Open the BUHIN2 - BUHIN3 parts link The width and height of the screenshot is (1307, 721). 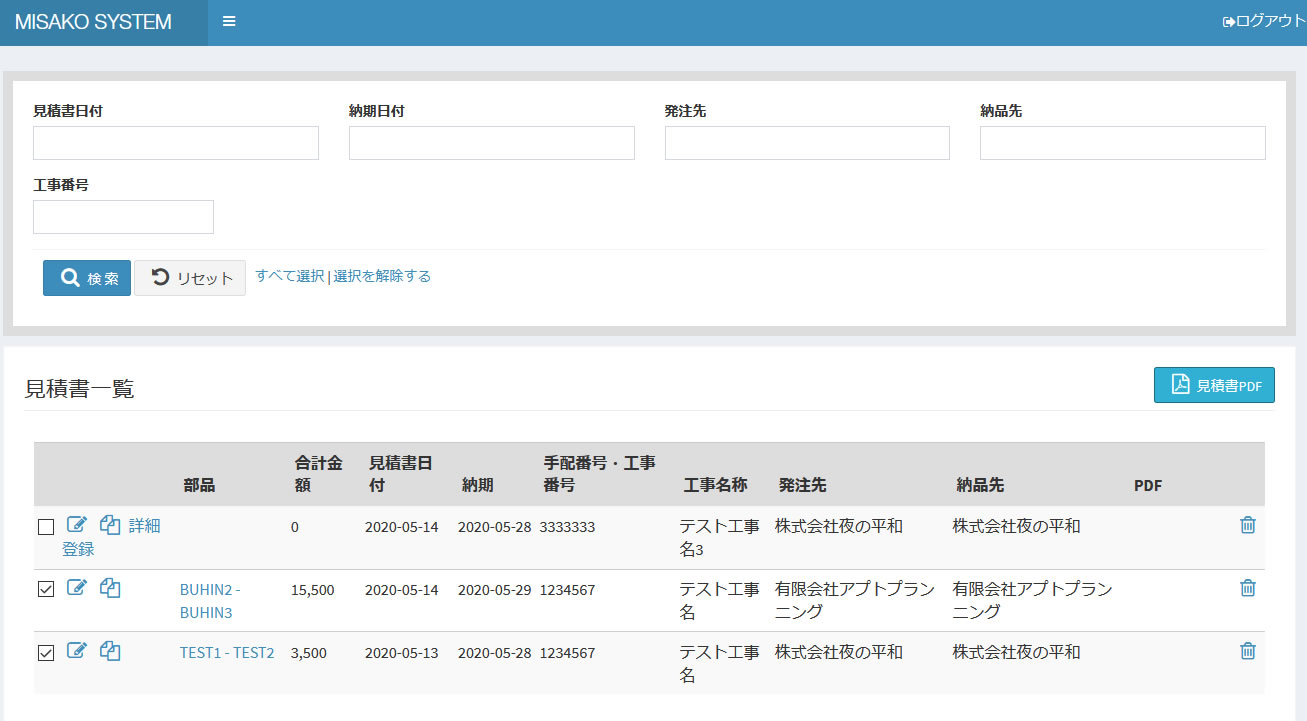click(x=210, y=600)
